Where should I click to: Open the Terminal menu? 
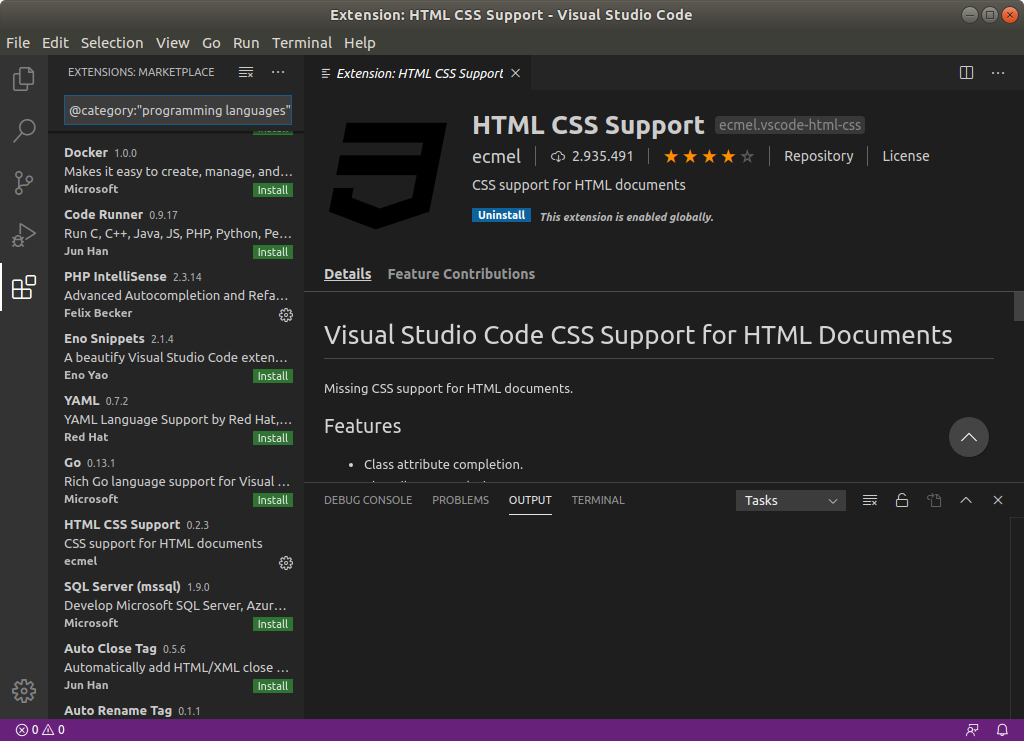coord(302,43)
